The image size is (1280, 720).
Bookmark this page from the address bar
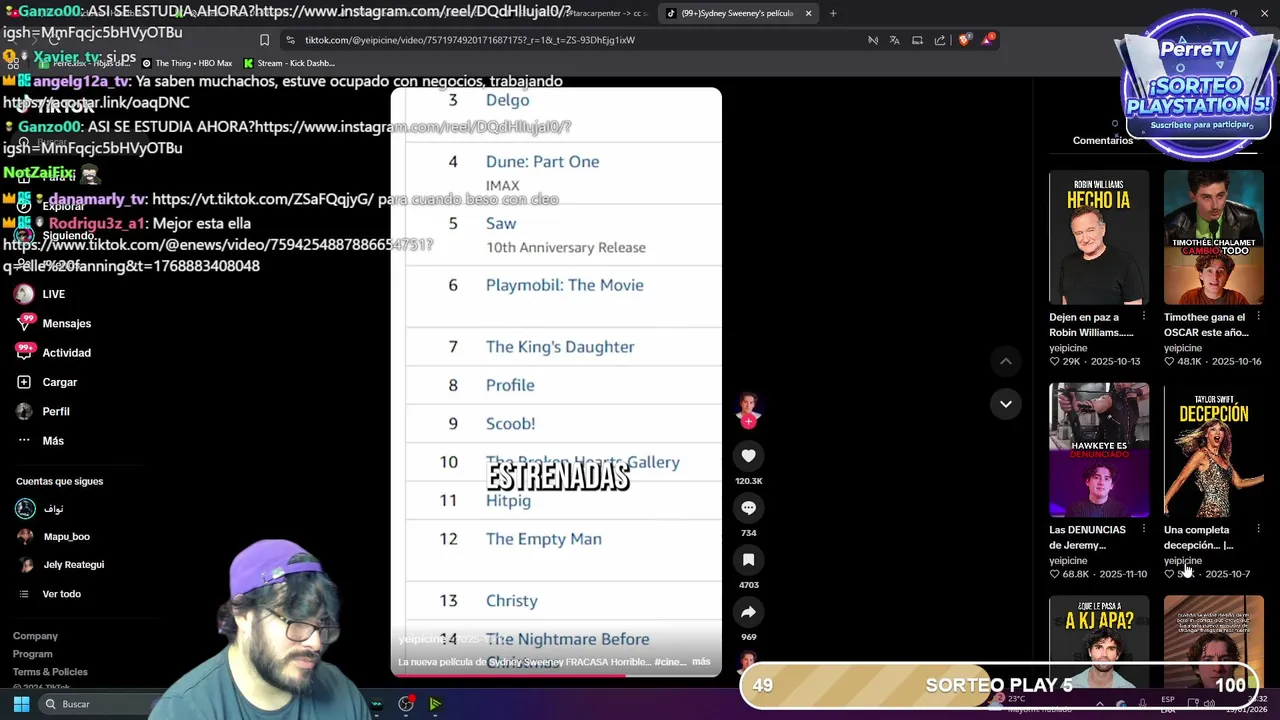264,40
